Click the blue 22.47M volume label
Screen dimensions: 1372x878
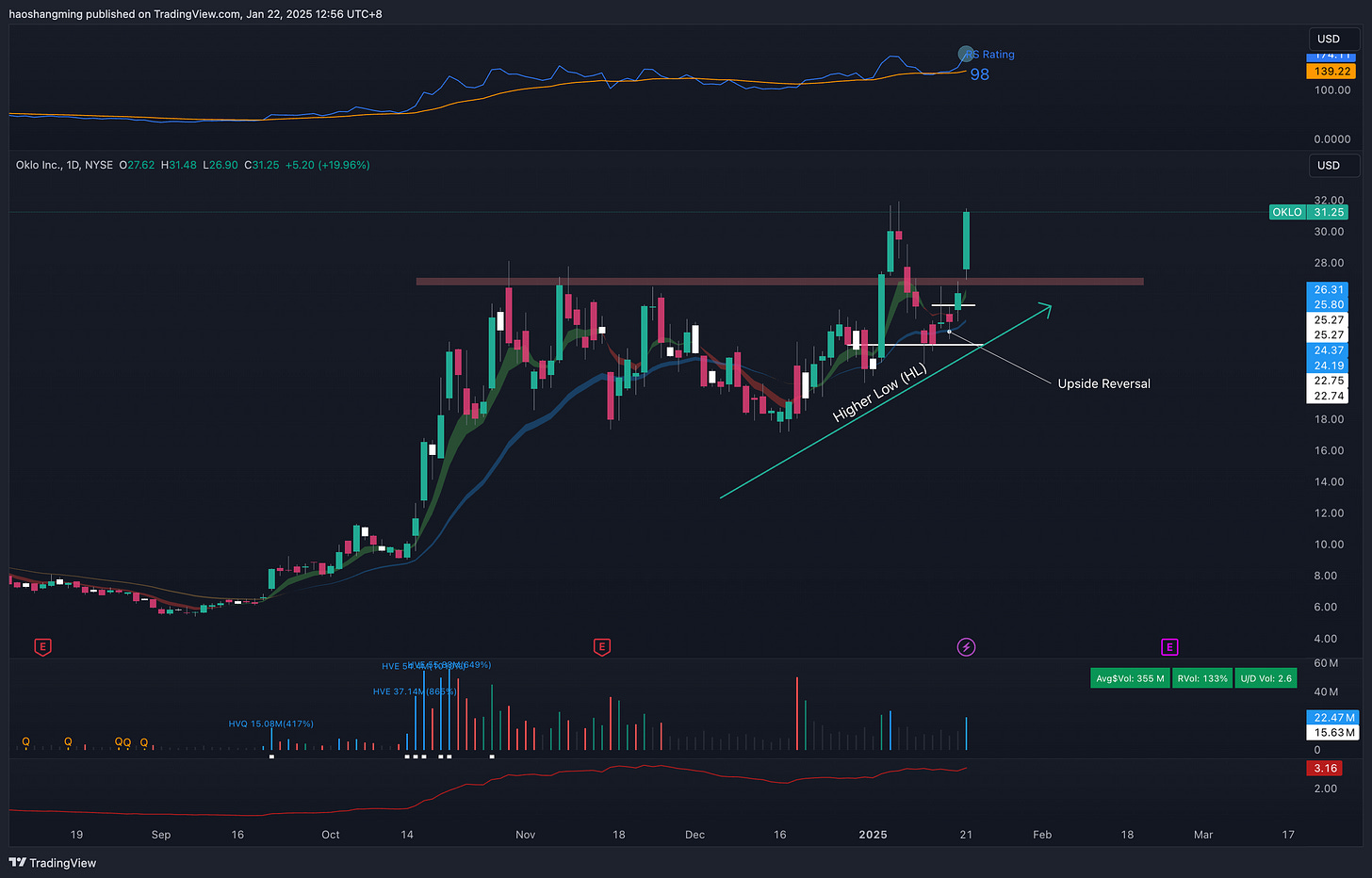click(1334, 717)
